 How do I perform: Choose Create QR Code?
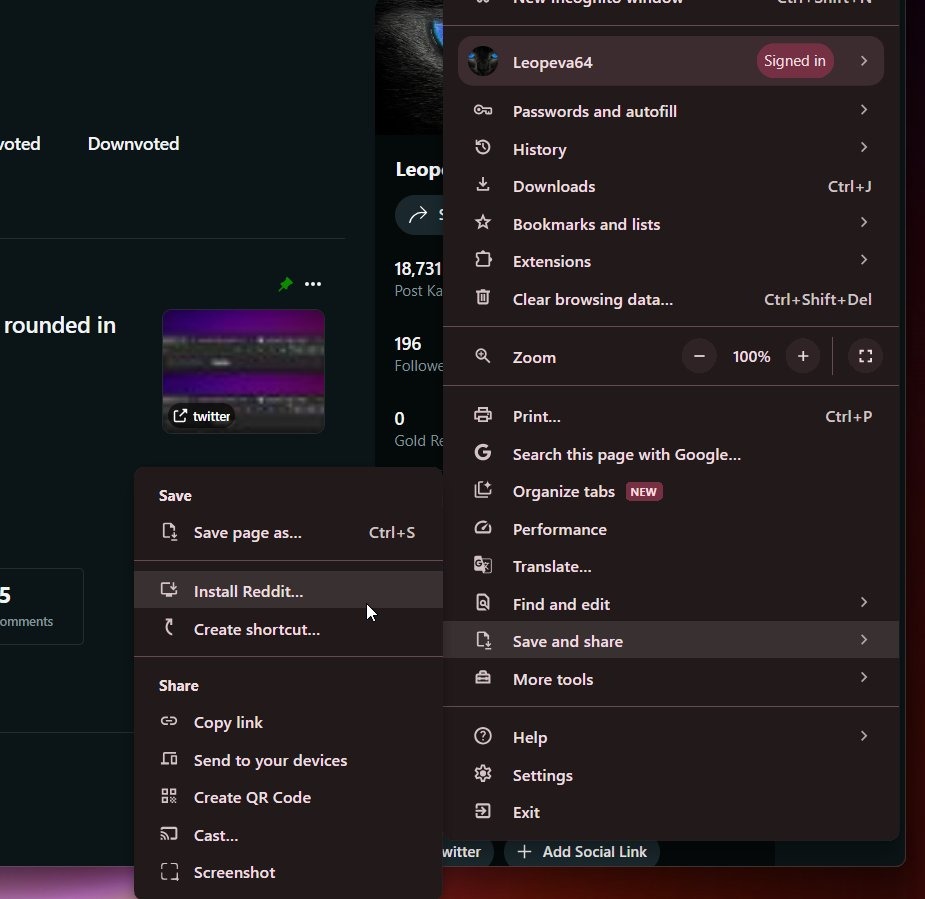pos(288,798)
